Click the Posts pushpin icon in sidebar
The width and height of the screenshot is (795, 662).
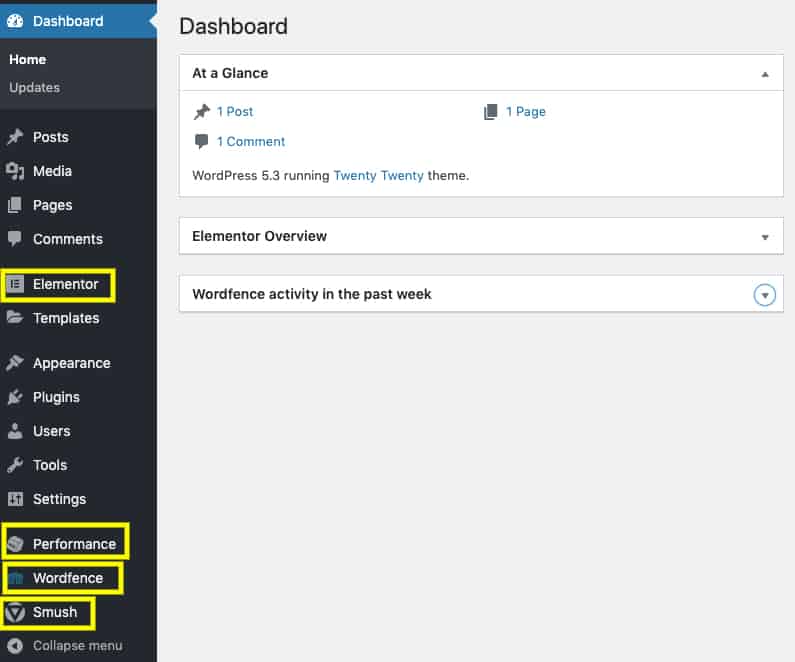(15, 137)
